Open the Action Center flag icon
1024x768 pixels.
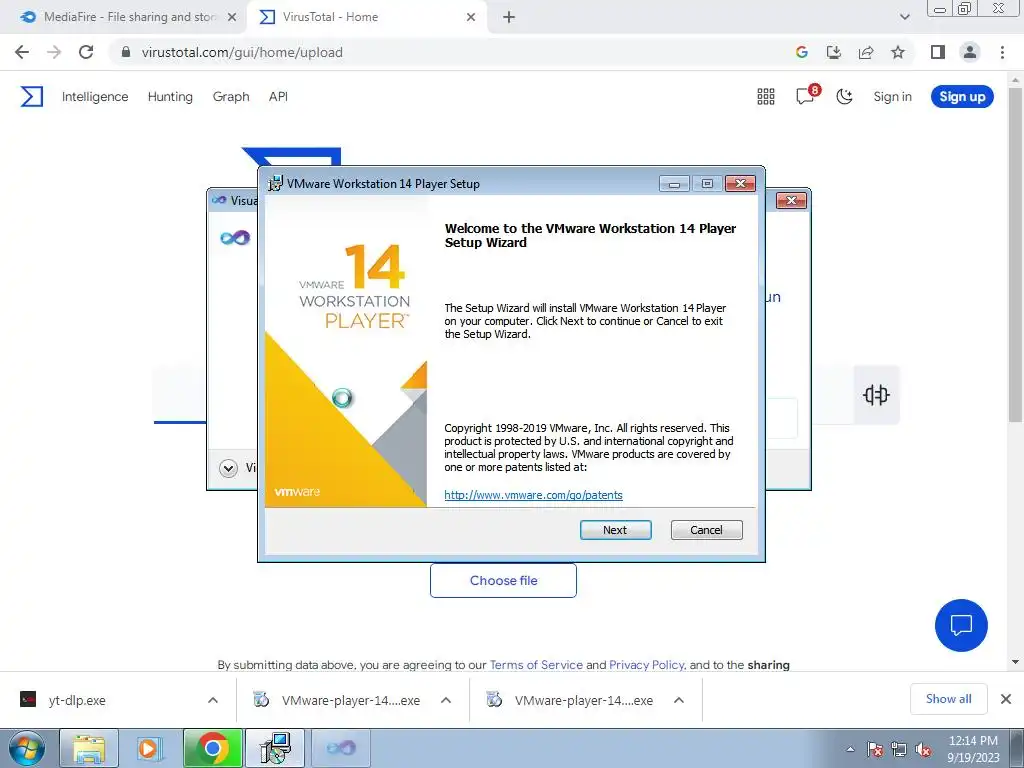pyautogui.click(x=875, y=749)
